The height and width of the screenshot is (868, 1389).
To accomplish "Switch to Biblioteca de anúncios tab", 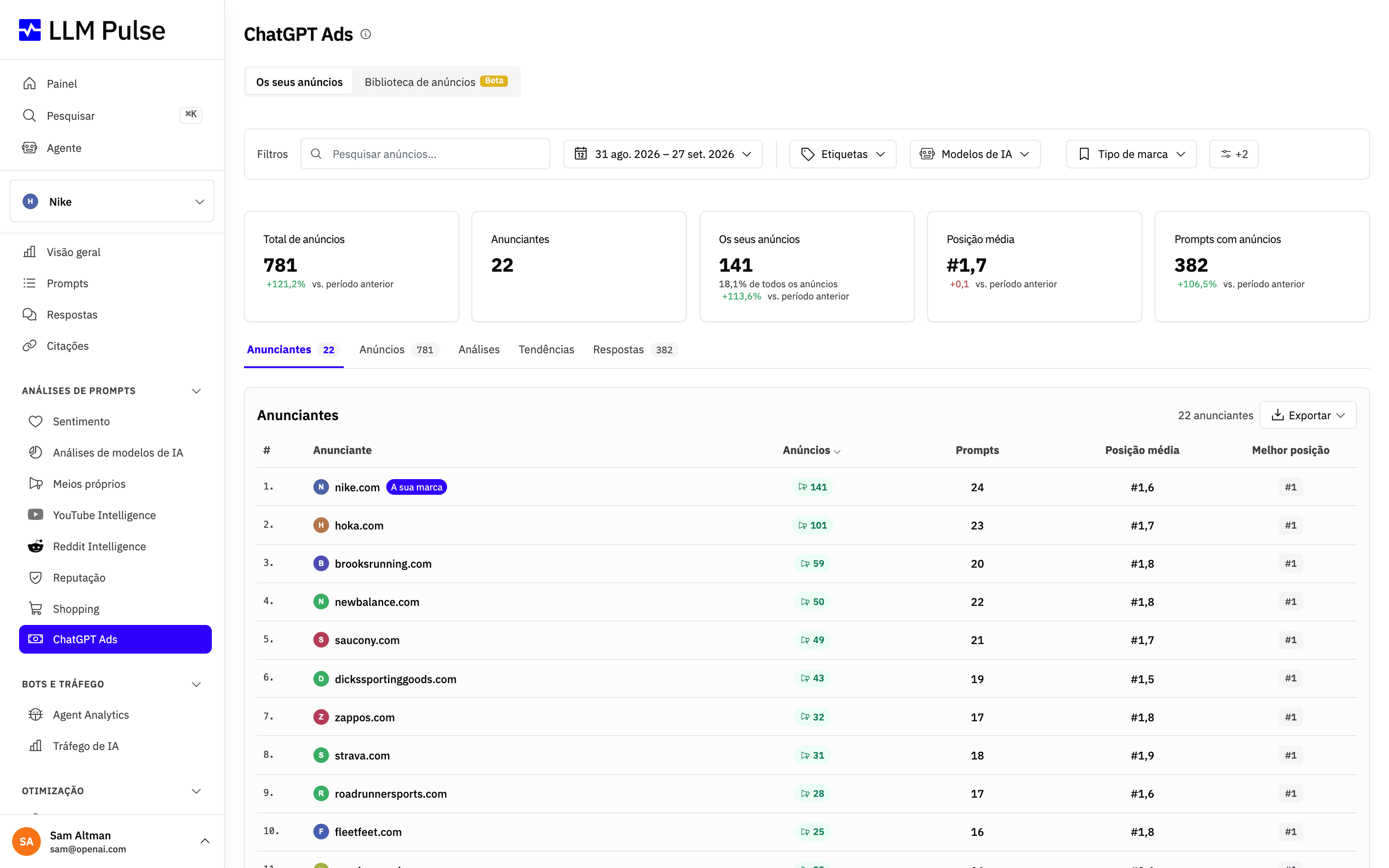I will point(436,82).
